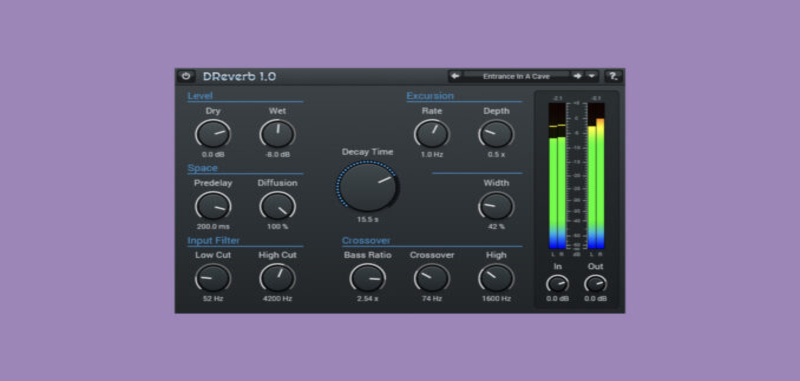The height and width of the screenshot is (381, 800).
Task: Click the 1600 Hz High value
Action: (496, 298)
